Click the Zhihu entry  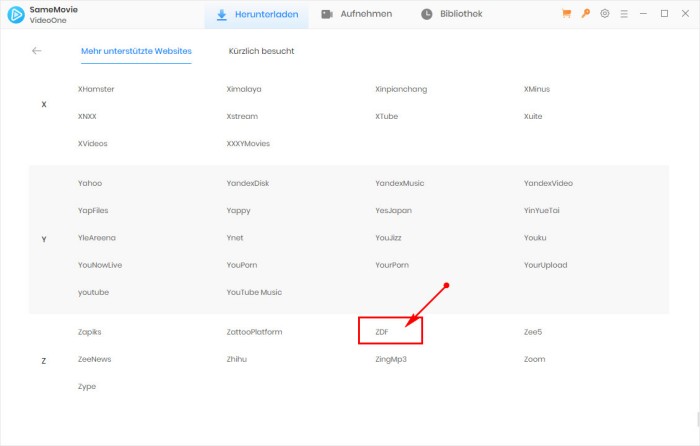click(237, 359)
